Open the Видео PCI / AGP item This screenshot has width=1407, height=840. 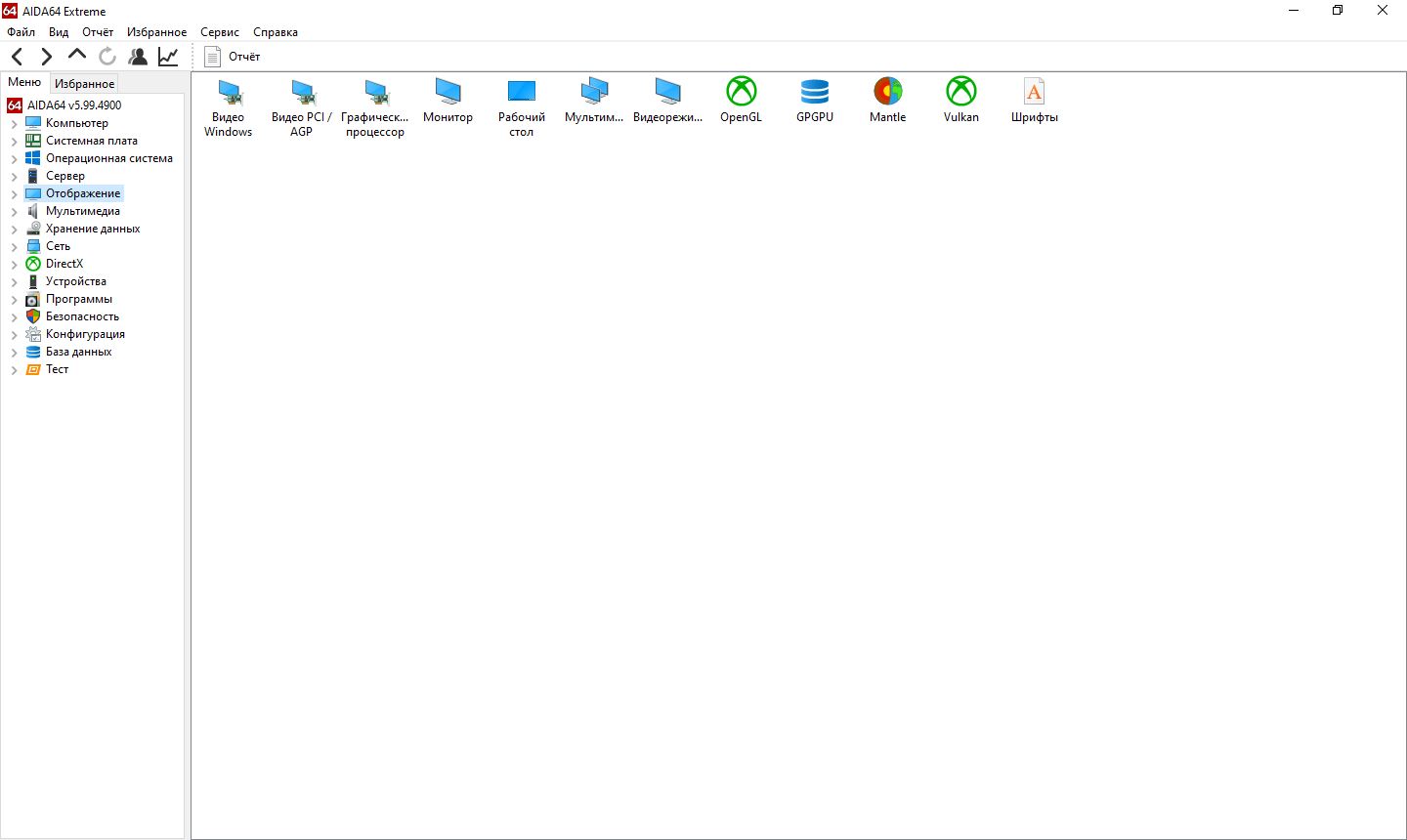click(x=302, y=93)
